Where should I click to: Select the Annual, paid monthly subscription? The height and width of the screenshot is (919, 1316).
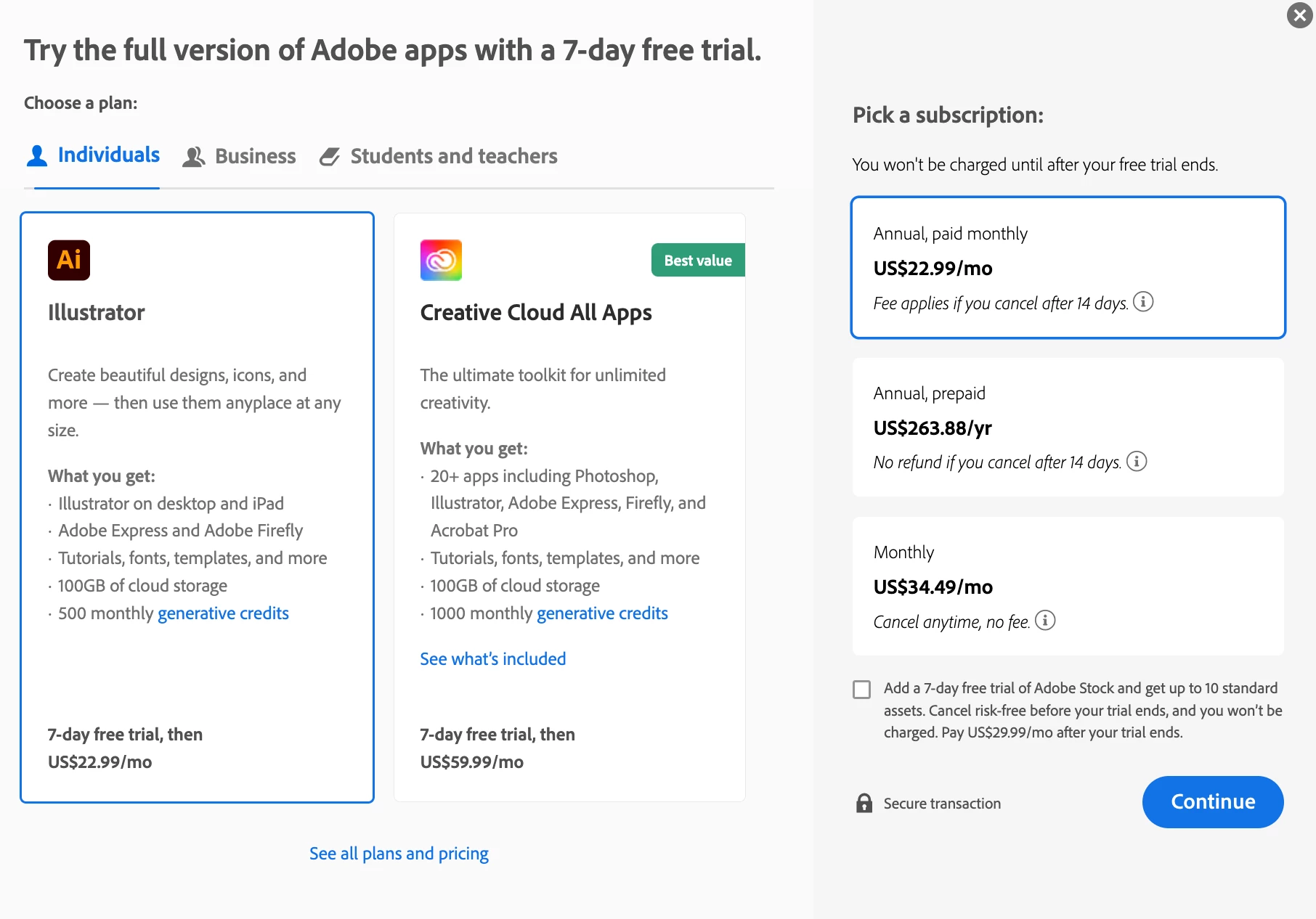(1068, 267)
